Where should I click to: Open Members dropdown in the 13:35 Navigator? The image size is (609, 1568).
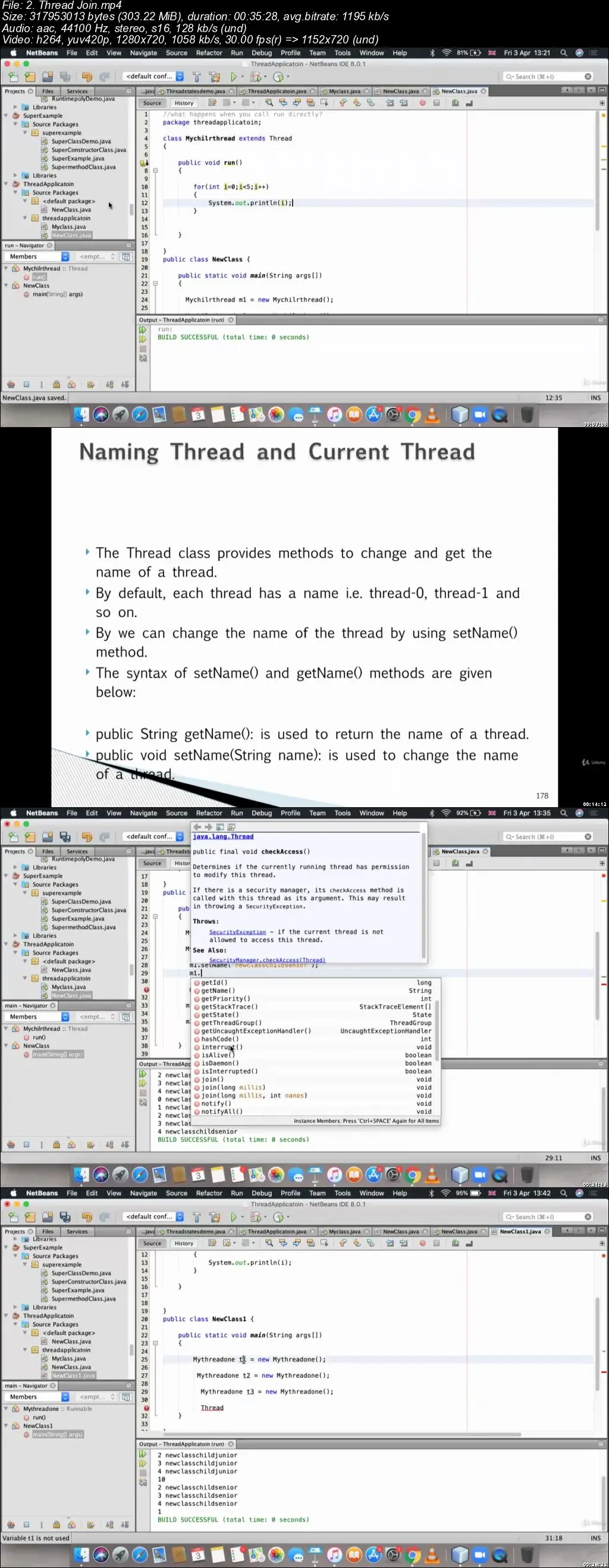click(38, 1017)
